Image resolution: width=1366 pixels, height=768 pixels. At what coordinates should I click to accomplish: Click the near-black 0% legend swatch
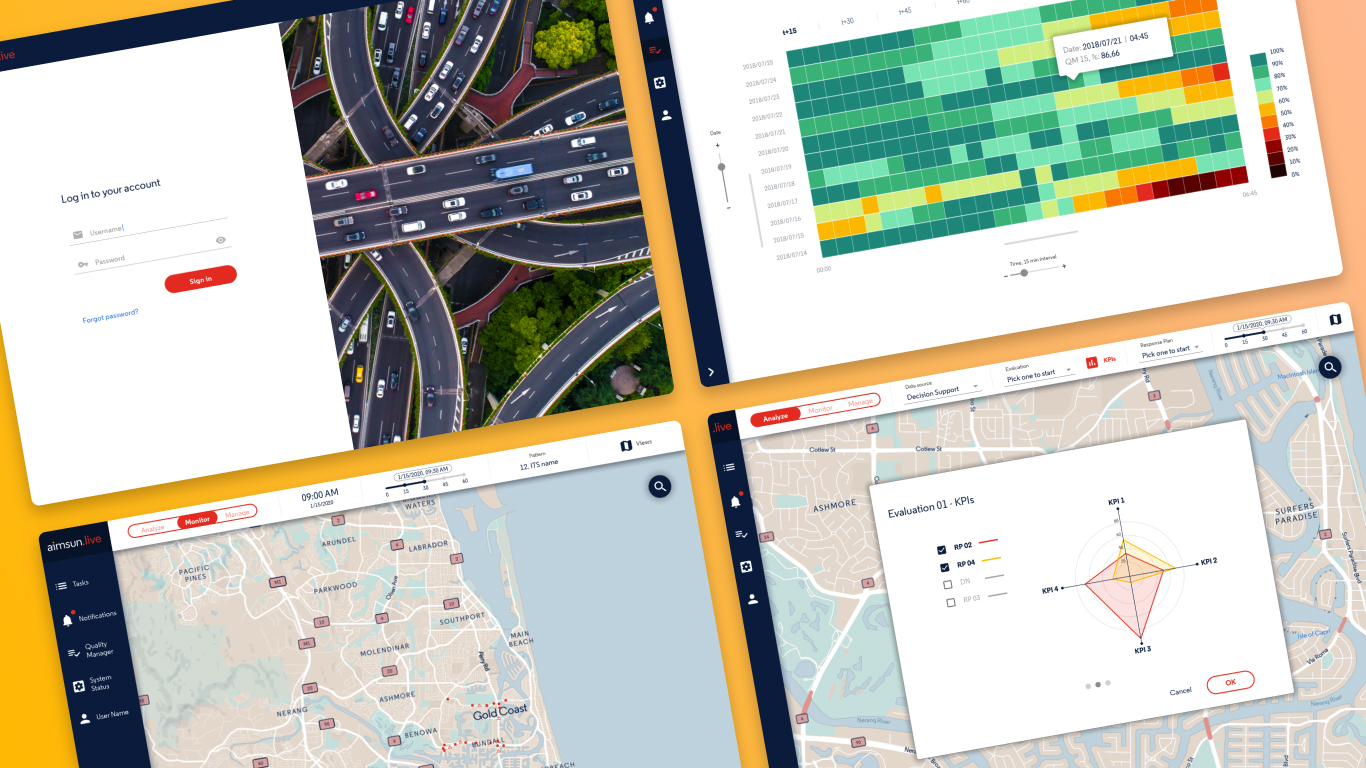[1278, 171]
